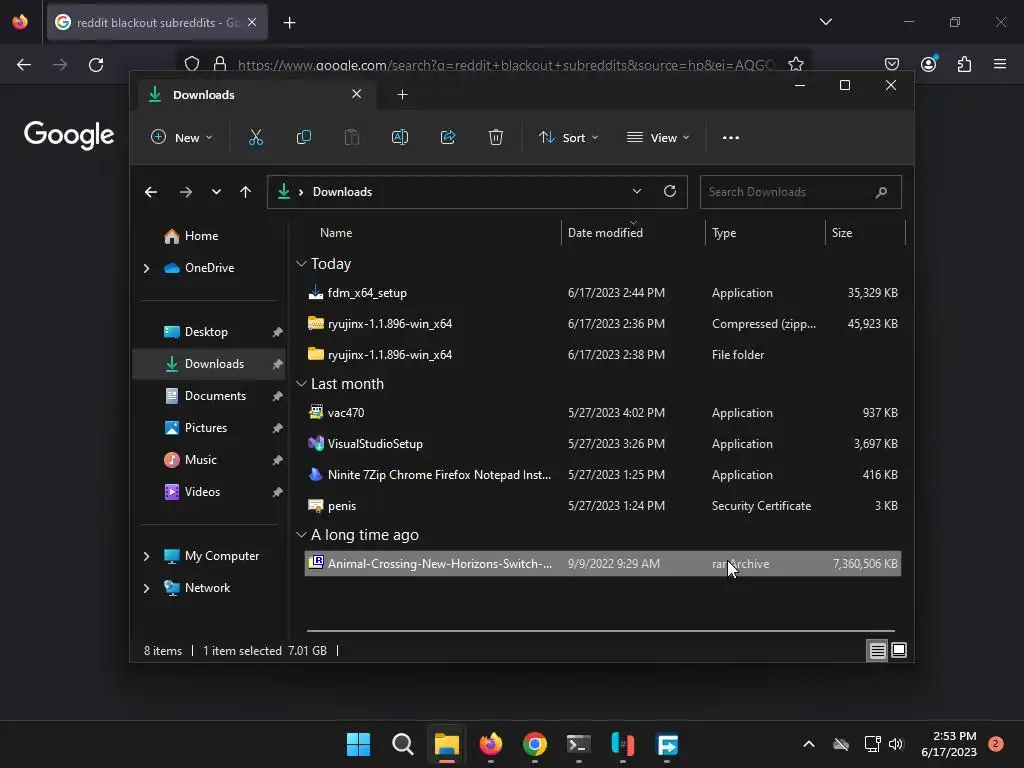This screenshot has height=768, width=1024.
Task: Reload the page in Firefox
Action: (96, 65)
